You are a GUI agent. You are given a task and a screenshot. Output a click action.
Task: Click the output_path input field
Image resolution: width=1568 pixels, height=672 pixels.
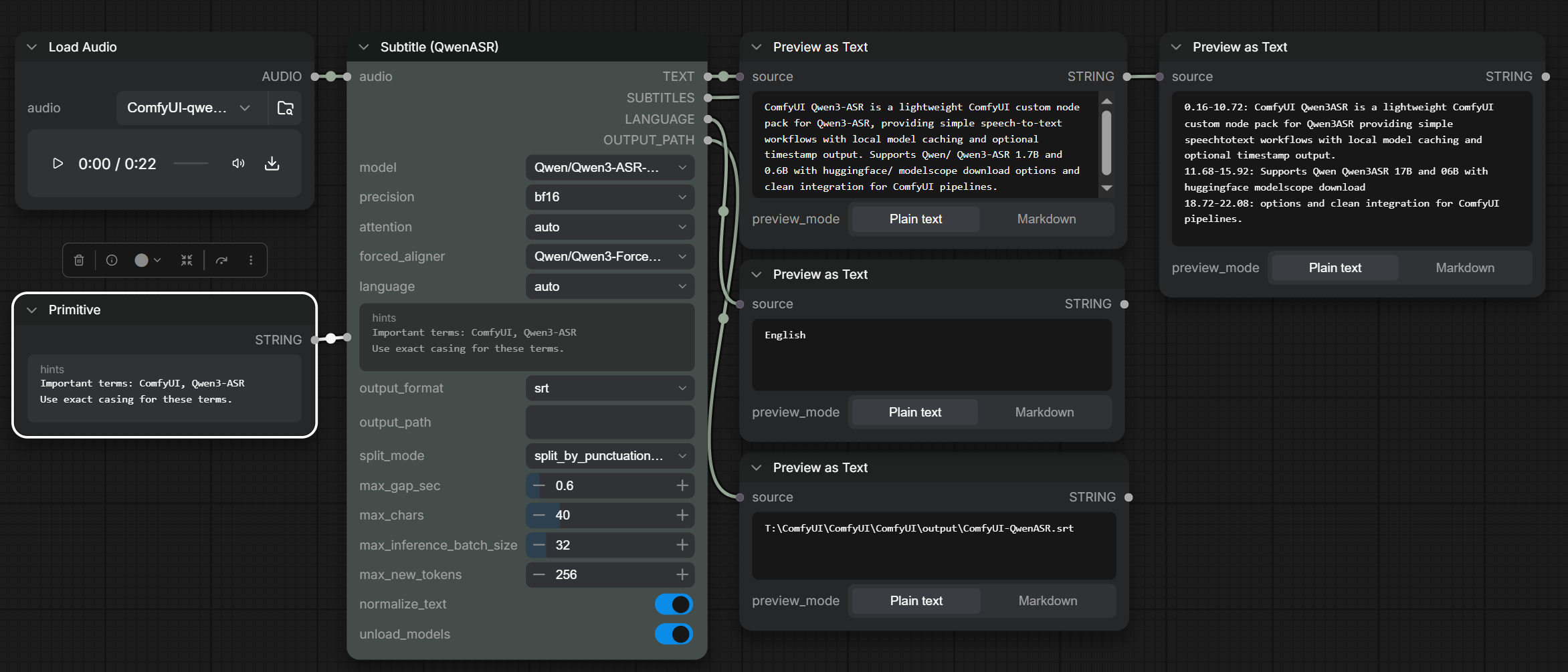pos(610,423)
